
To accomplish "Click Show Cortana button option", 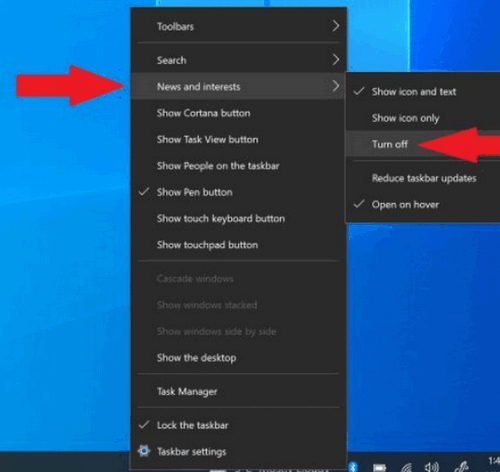I will [238, 113].
